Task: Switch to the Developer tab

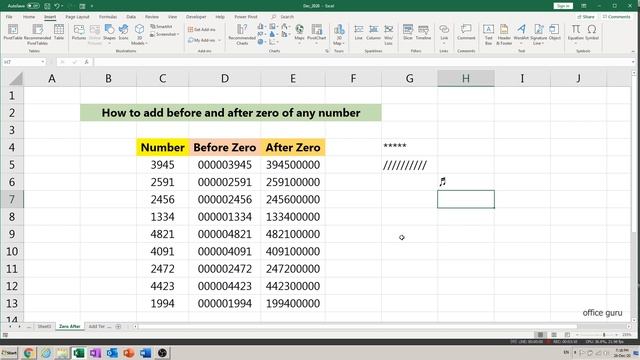Action: [x=196, y=17]
